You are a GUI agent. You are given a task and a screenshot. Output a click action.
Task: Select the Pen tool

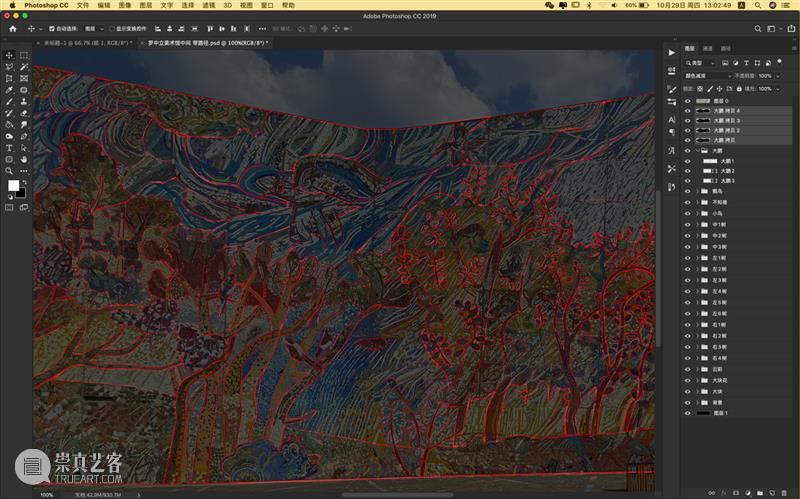click(24, 136)
